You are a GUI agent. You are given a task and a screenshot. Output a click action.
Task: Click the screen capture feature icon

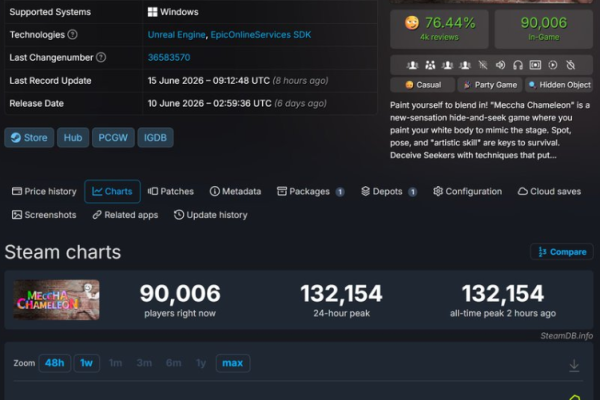(x=535, y=65)
